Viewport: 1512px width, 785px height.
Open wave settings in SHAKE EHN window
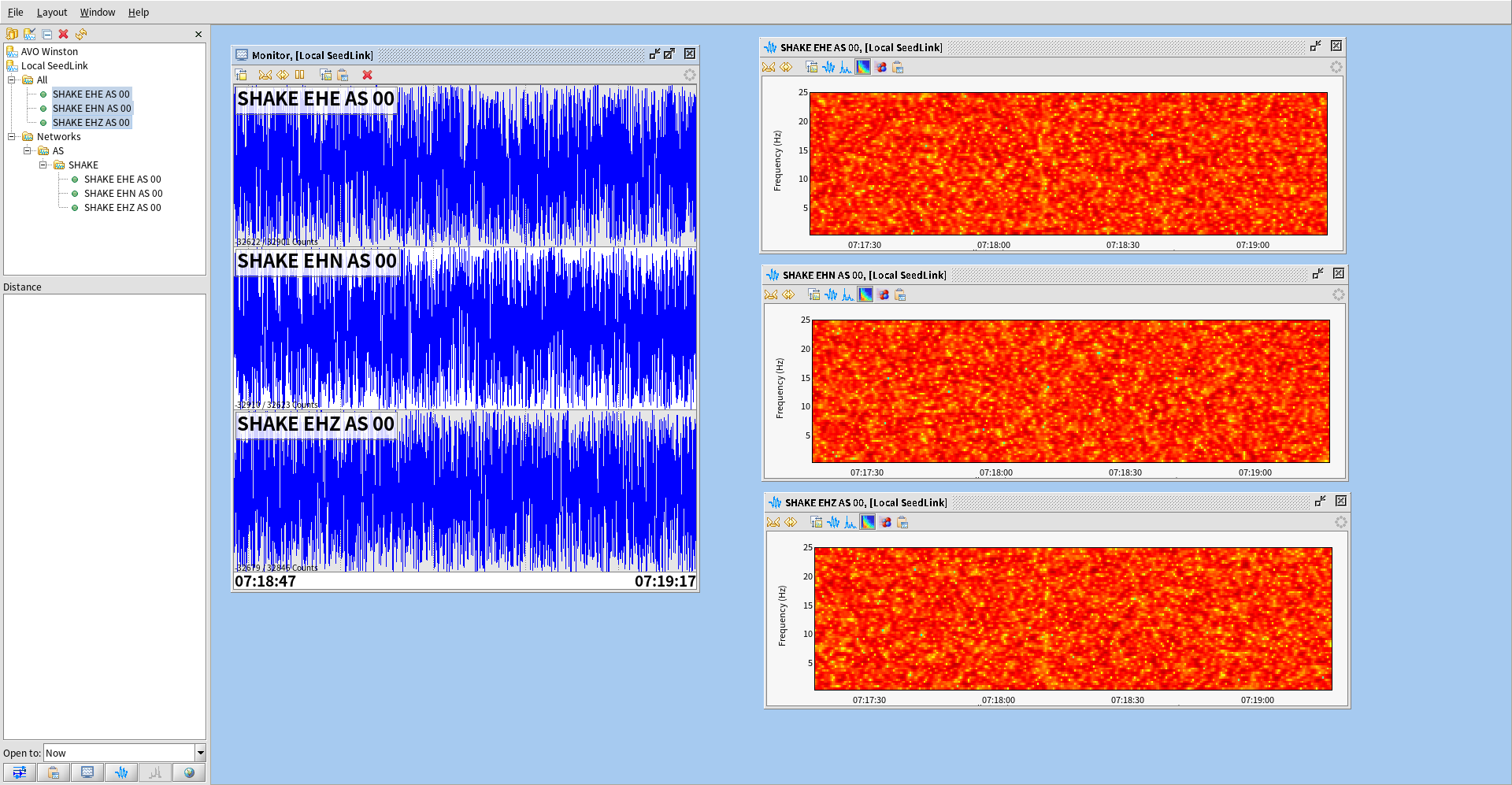click(813, 294)
